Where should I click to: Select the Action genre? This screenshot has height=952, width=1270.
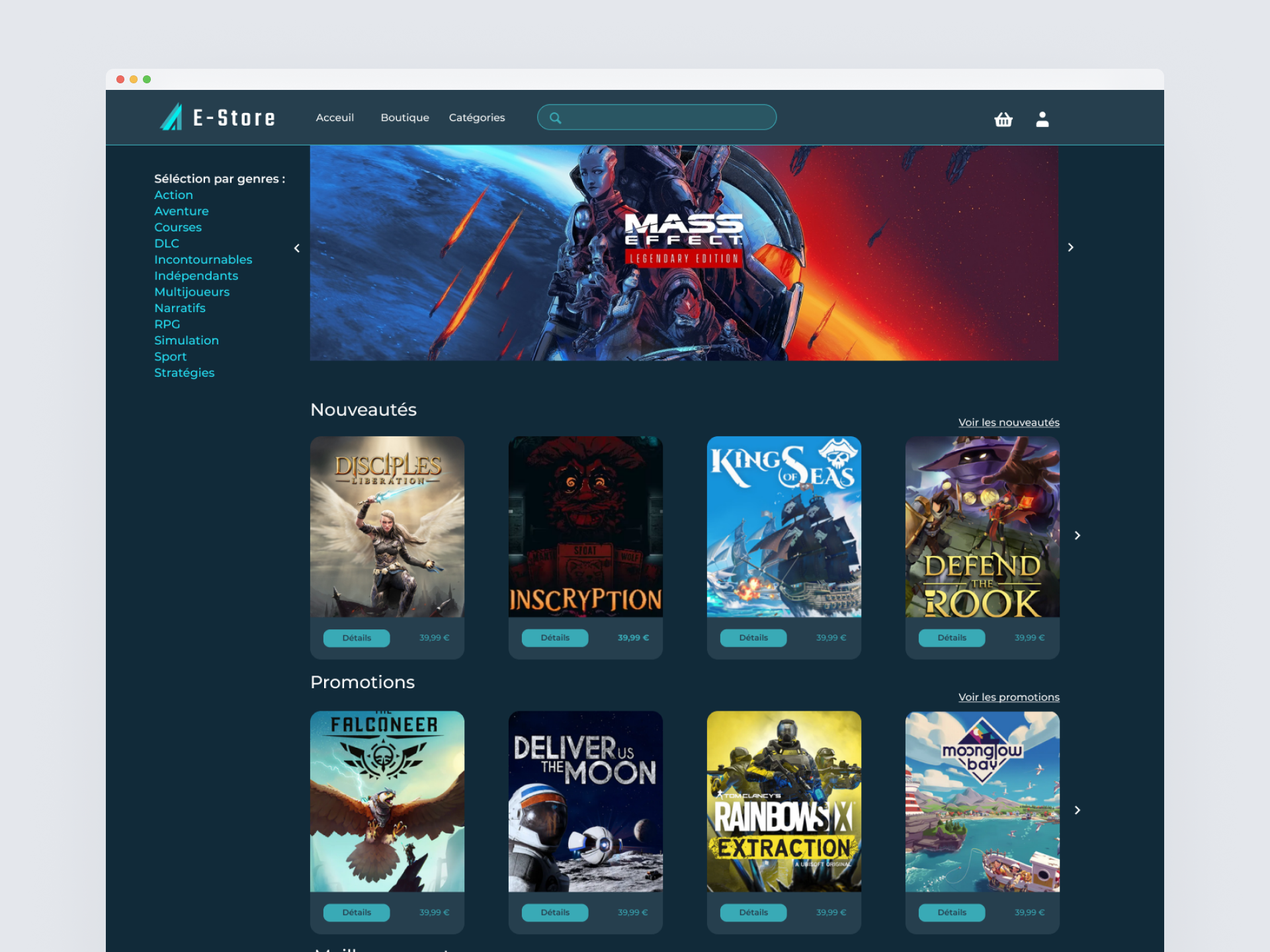[173, 195]
